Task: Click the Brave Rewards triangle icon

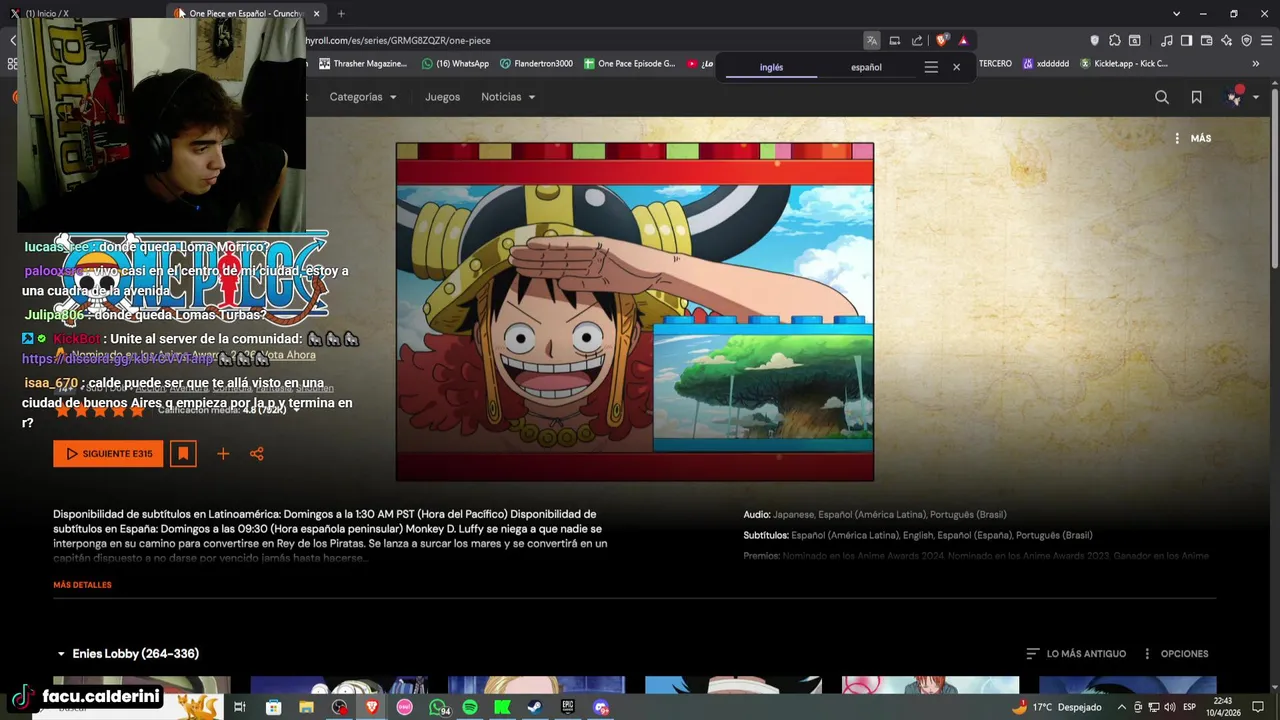Action: click(963, 40)
